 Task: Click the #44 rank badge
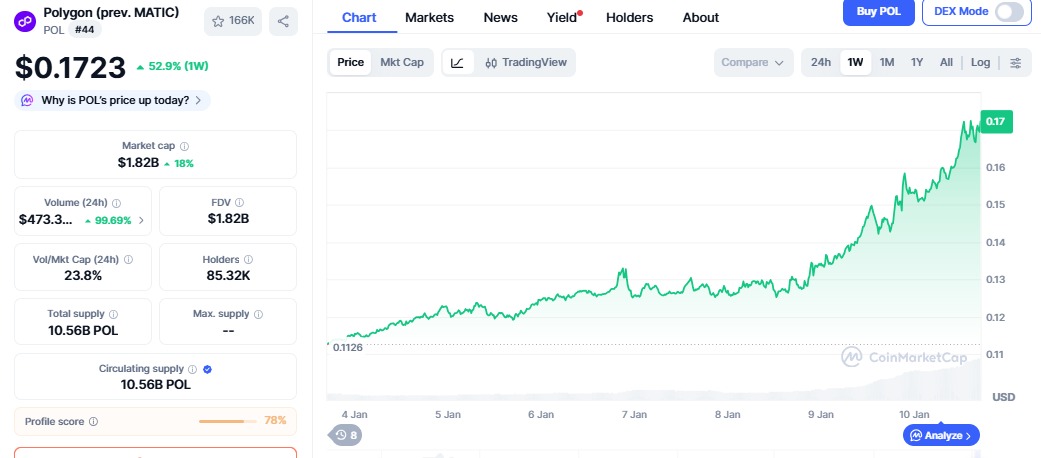point(84,29)
